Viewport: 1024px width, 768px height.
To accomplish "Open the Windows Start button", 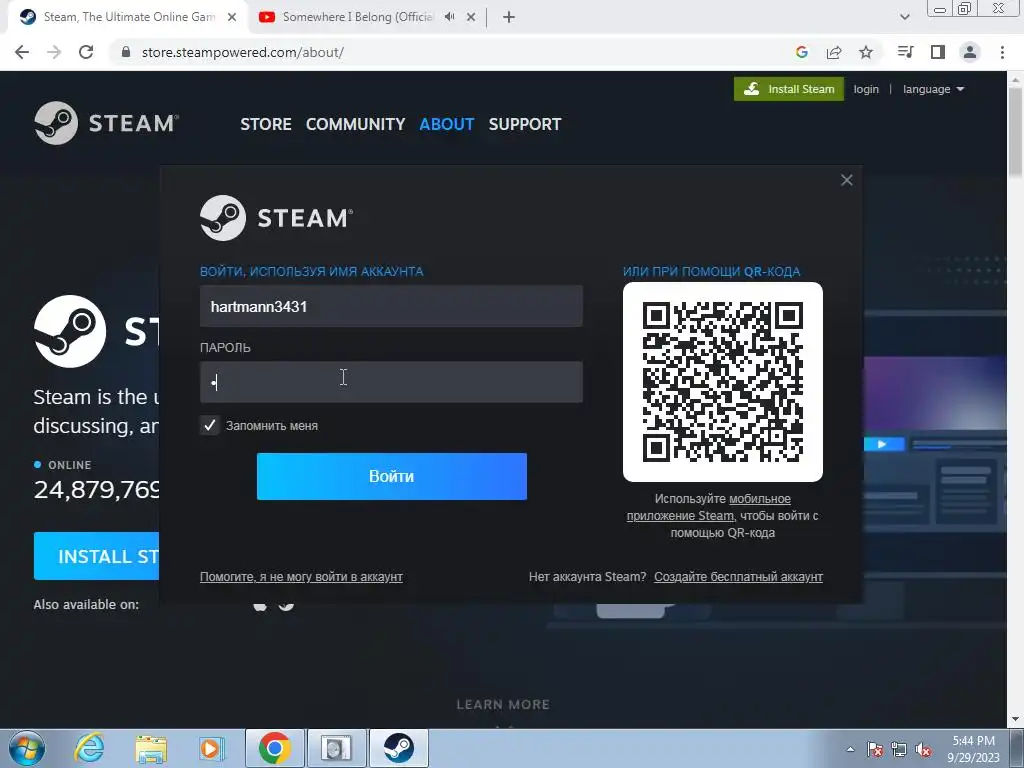I will [27, 748].
